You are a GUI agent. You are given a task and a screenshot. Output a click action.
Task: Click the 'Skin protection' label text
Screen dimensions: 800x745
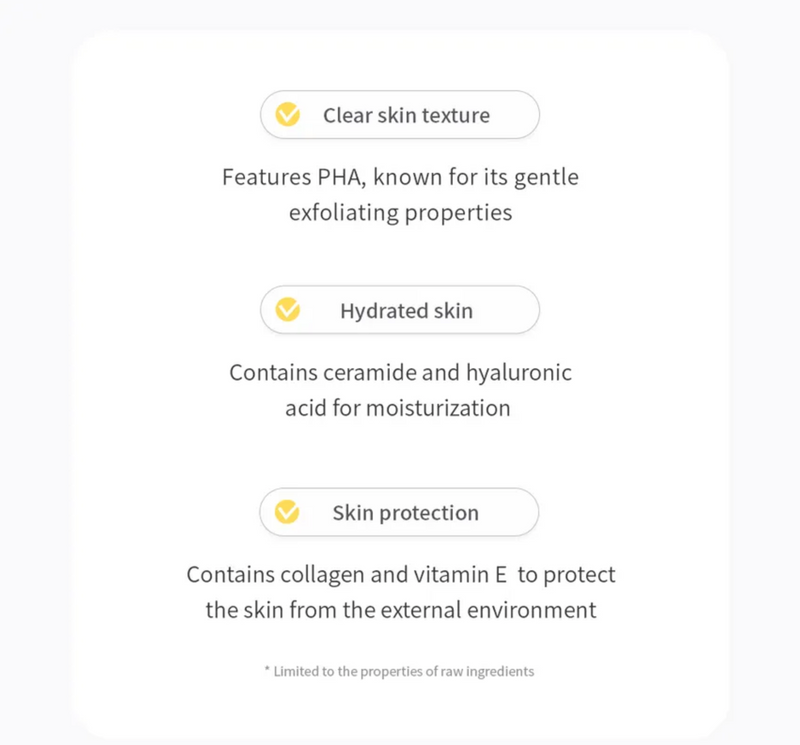click(406, 513)
